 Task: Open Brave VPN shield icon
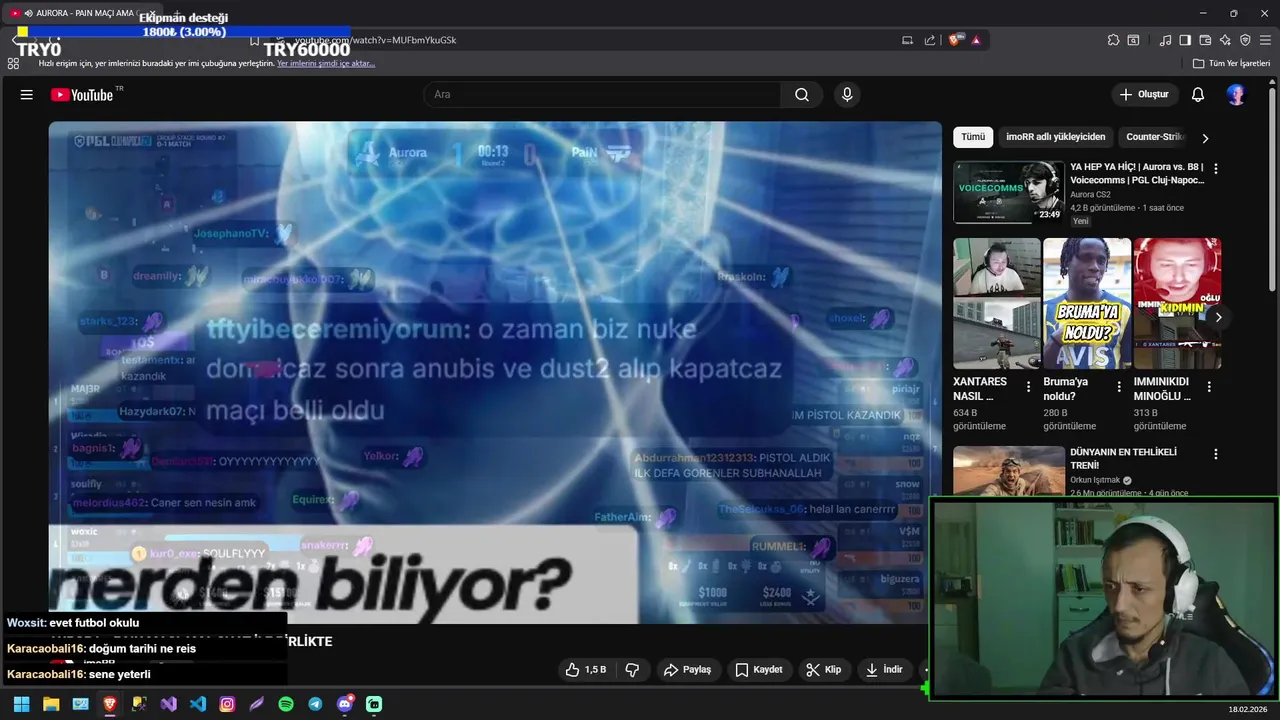pyautogui.click(x=1245, y=40)
